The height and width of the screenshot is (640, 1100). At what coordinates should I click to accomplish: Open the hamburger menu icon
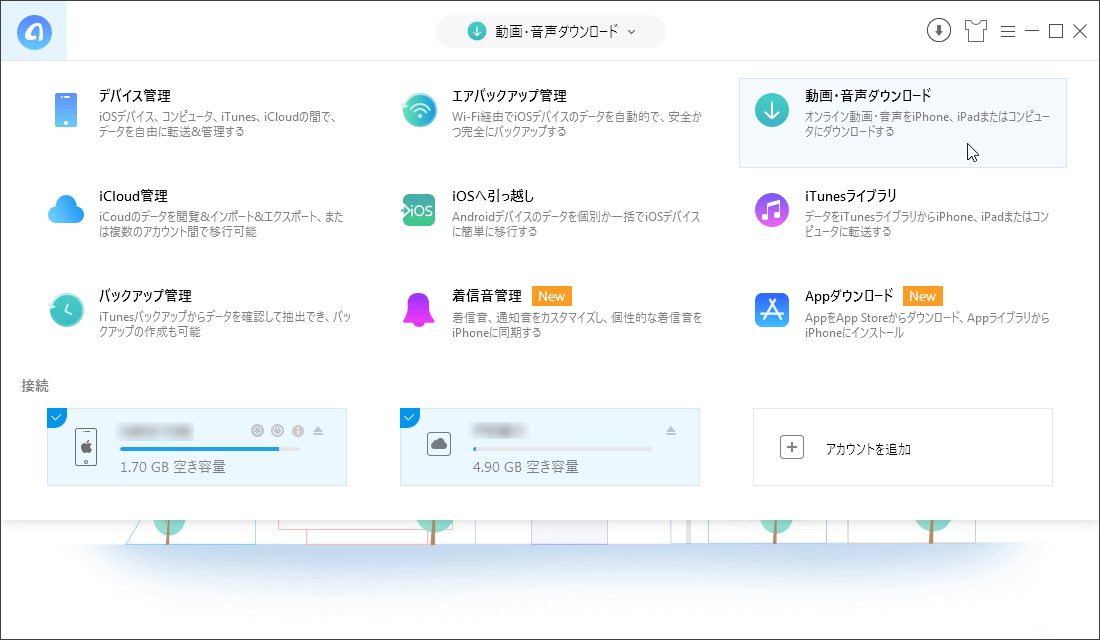1007,32
